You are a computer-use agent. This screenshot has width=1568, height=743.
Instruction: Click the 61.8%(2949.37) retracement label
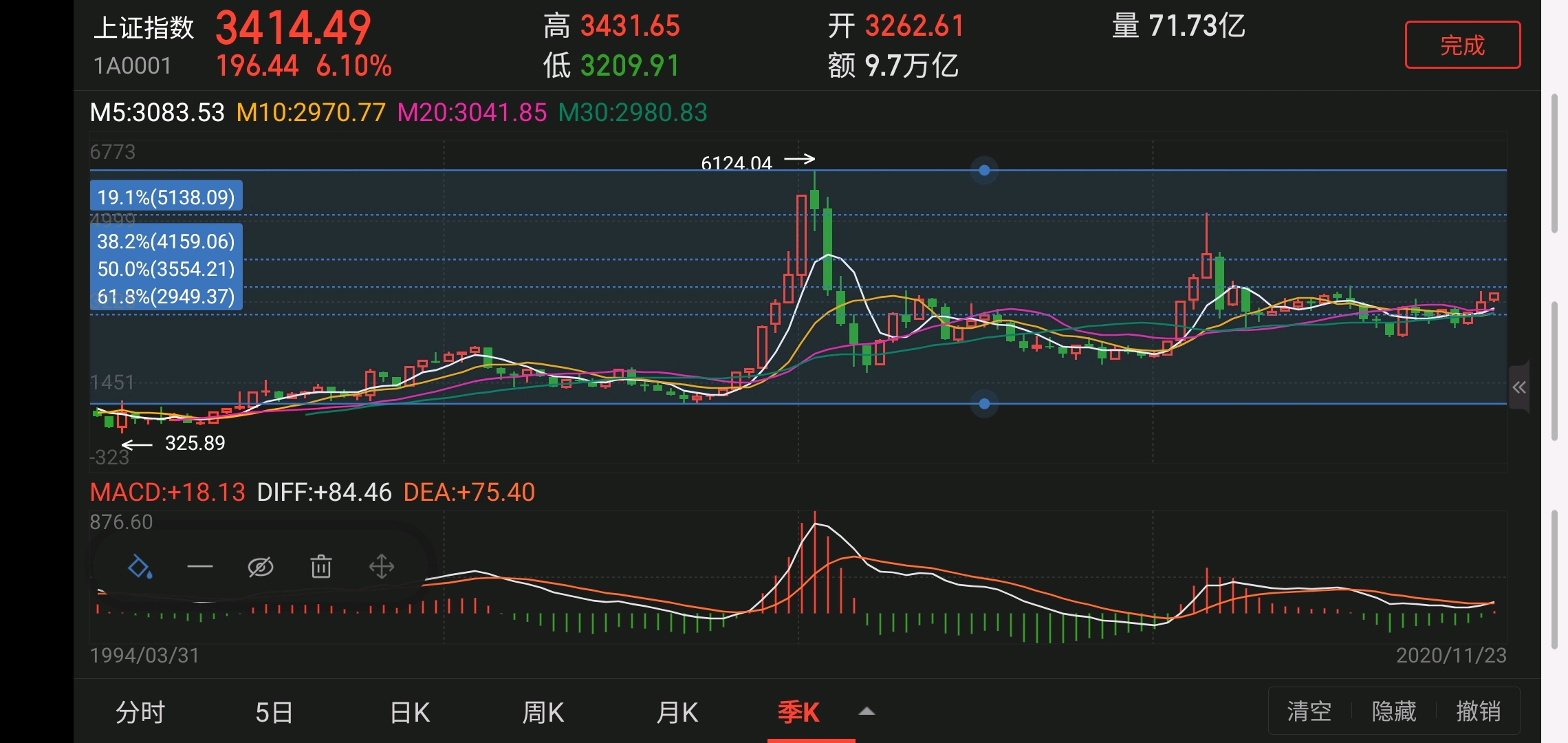coord(166,296)
